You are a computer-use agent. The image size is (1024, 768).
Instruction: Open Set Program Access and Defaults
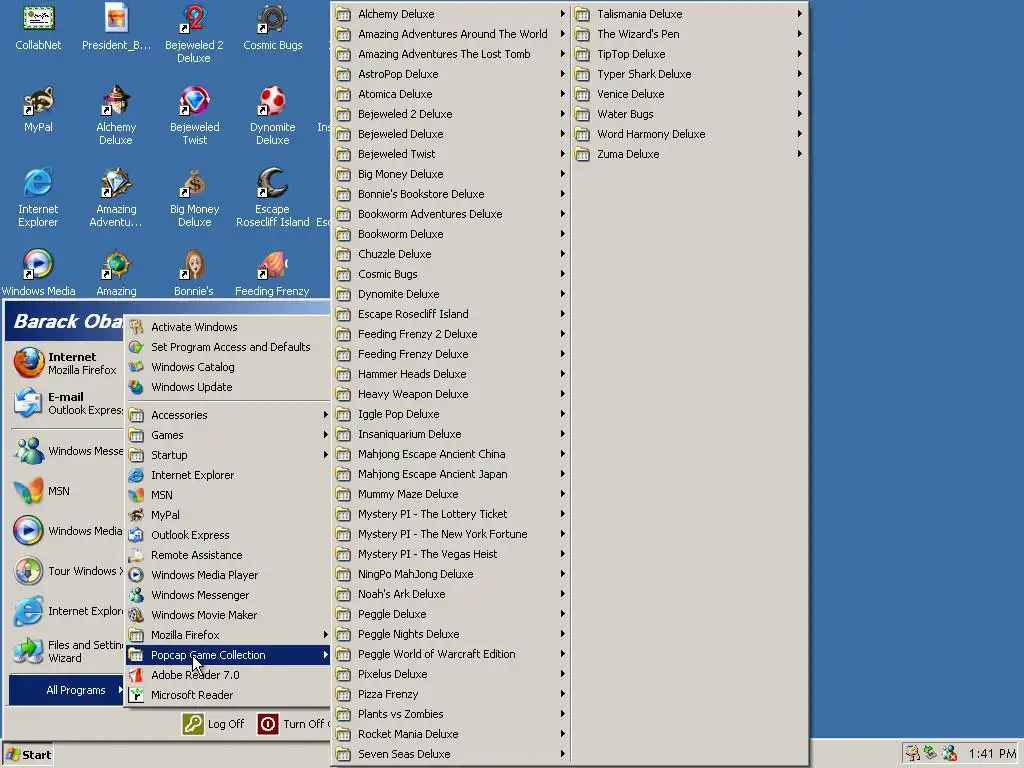click(228, 347)
